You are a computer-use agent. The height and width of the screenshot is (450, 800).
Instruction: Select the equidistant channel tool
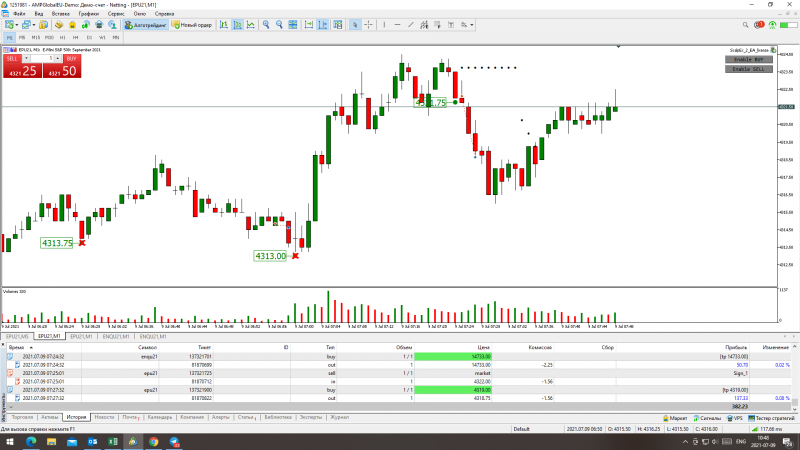point(424,24)
